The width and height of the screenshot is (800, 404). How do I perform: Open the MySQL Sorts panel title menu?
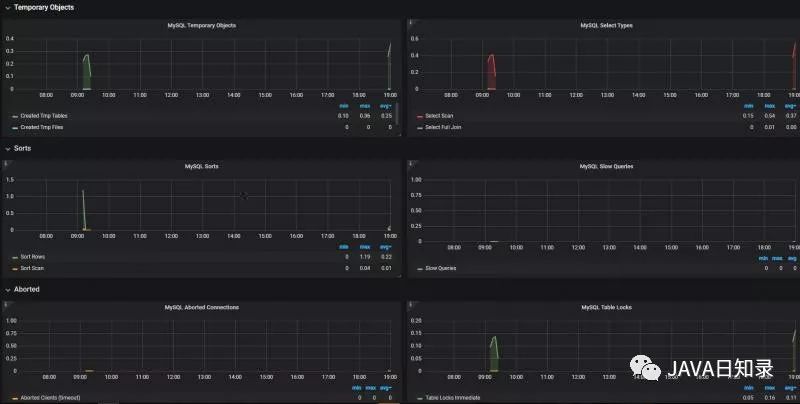(x=202, y=166)
